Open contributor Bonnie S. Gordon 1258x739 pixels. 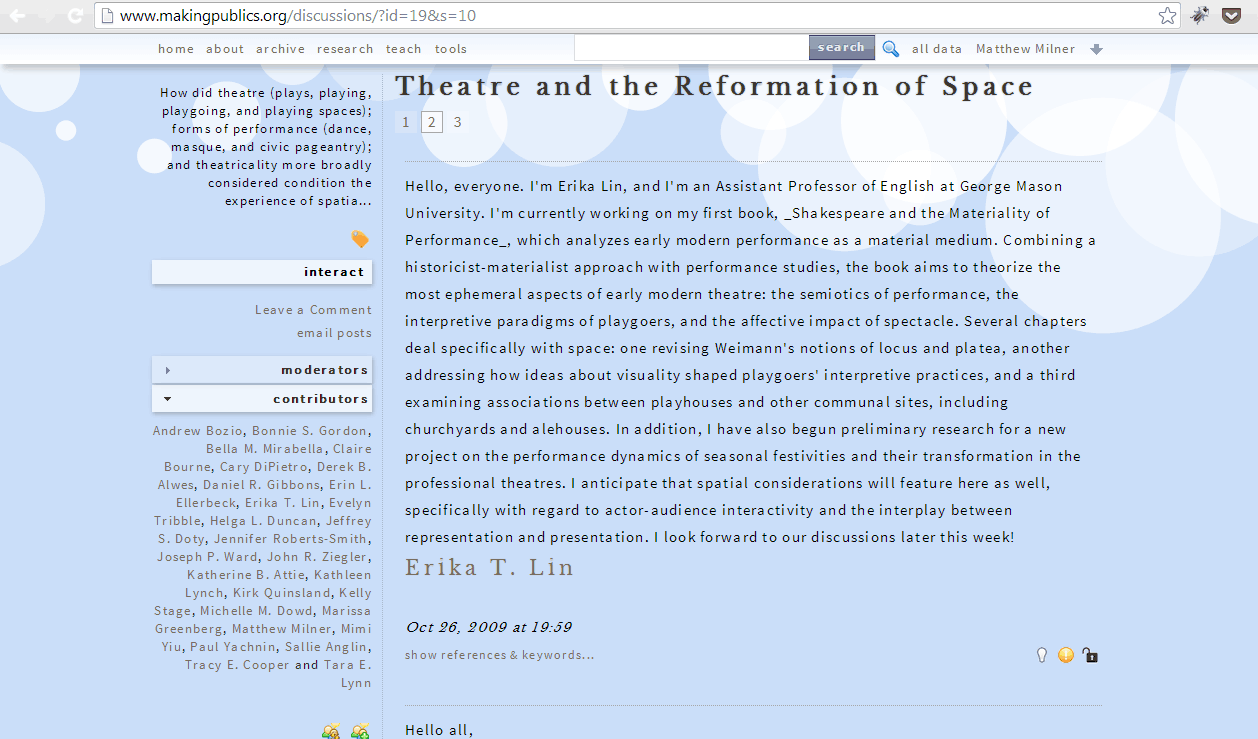coord(309,431)
